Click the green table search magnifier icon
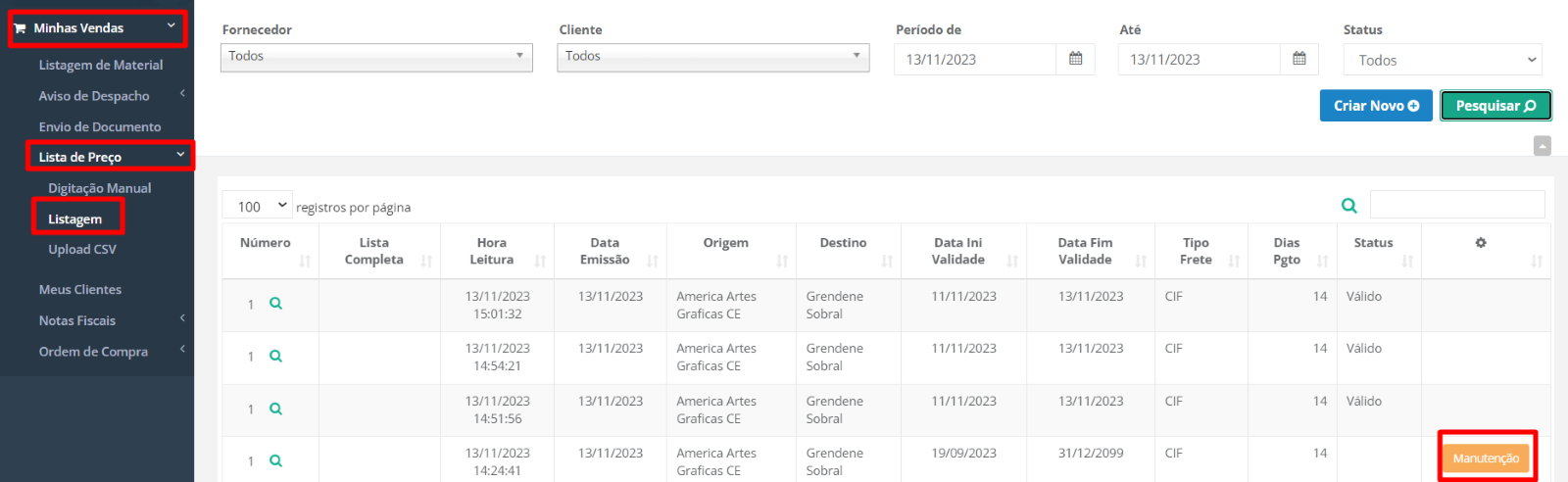This screenshot has width=1568, height=482. (x=1349, y=206)
